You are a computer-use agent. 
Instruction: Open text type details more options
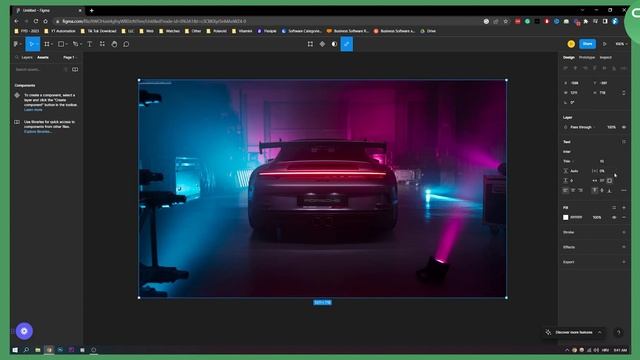click(624, 190)
